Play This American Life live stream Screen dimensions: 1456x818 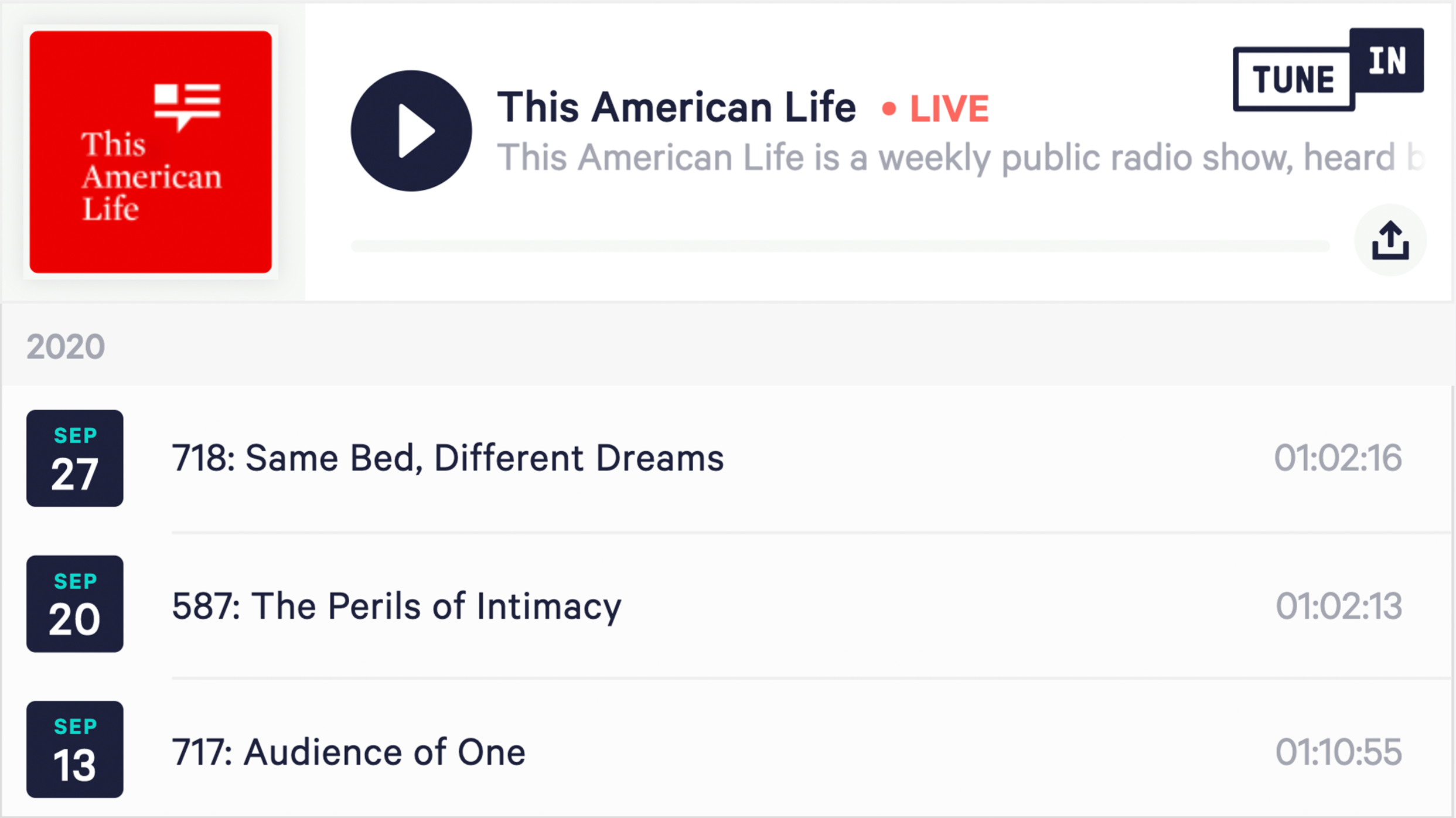(411, 131)
